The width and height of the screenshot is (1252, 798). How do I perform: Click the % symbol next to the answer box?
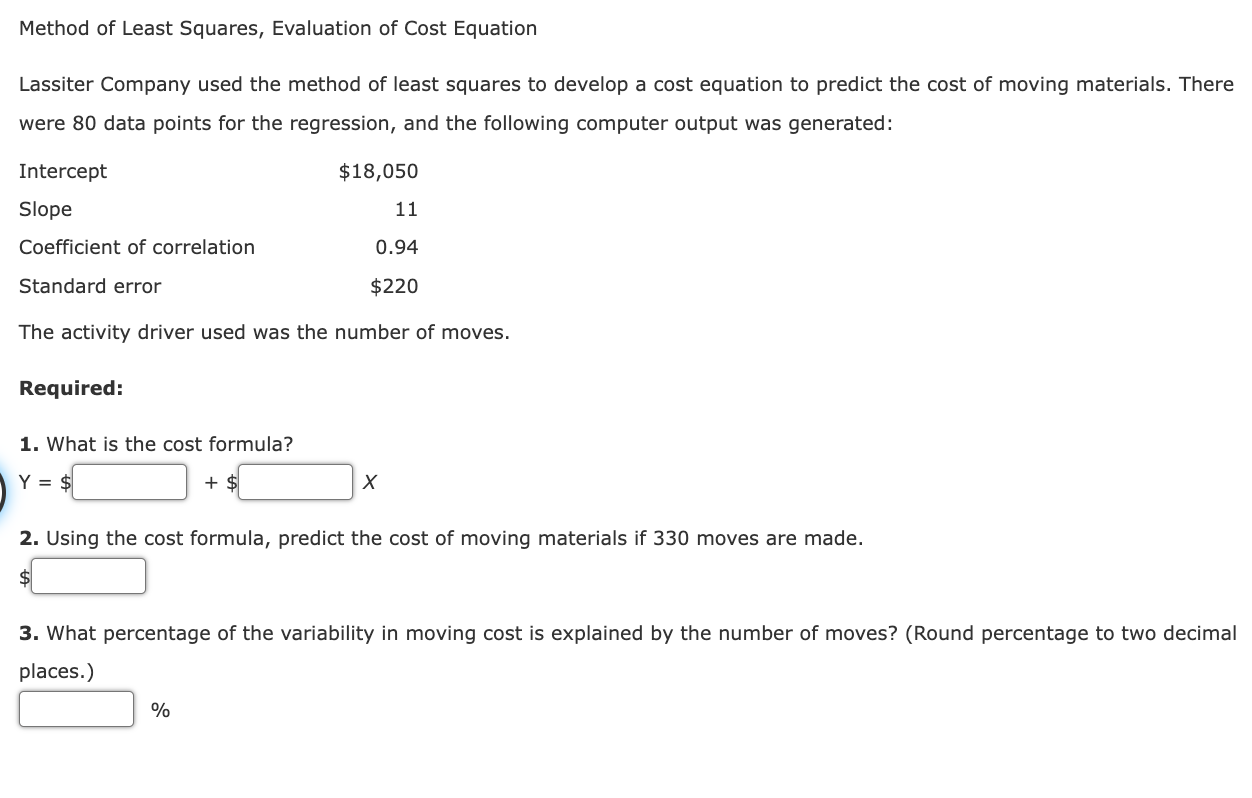pos(157,709)
